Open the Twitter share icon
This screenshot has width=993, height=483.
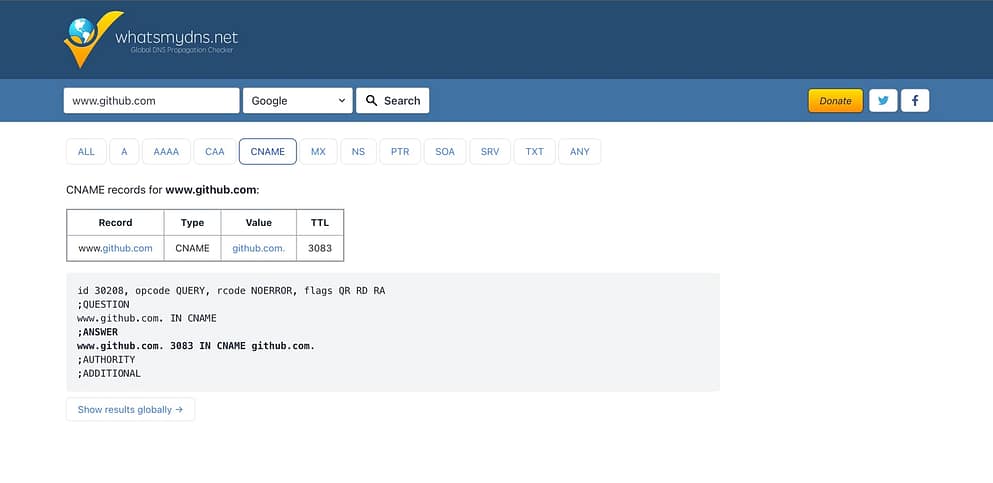pos(883,101)
